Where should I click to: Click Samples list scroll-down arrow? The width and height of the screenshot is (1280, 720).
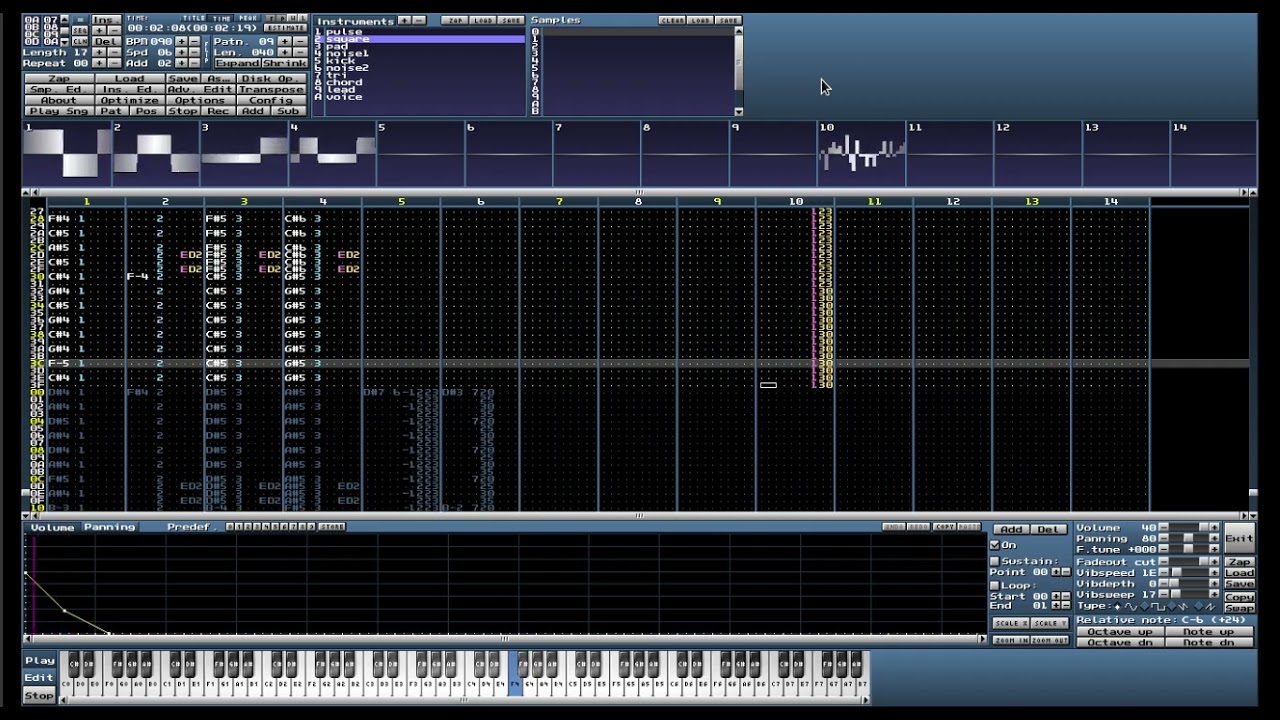tap(739, 111)
